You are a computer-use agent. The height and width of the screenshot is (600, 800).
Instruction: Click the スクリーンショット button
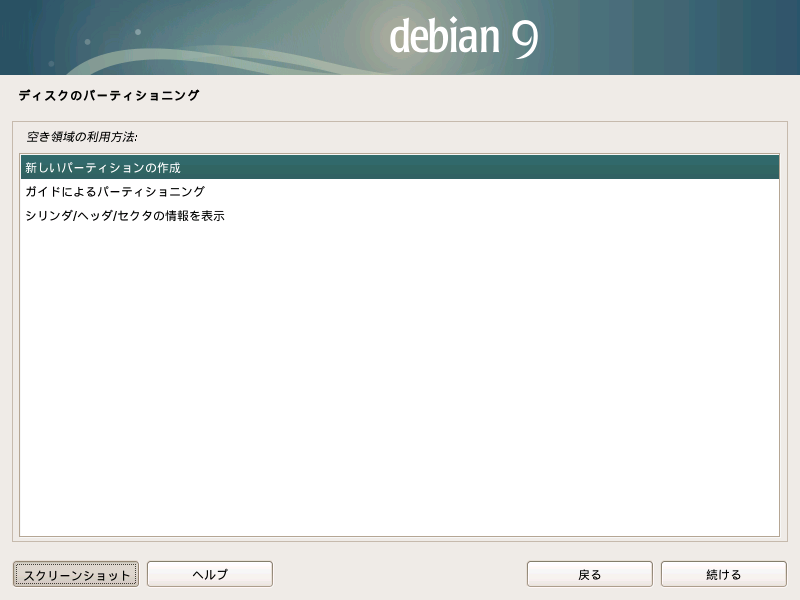76,574
